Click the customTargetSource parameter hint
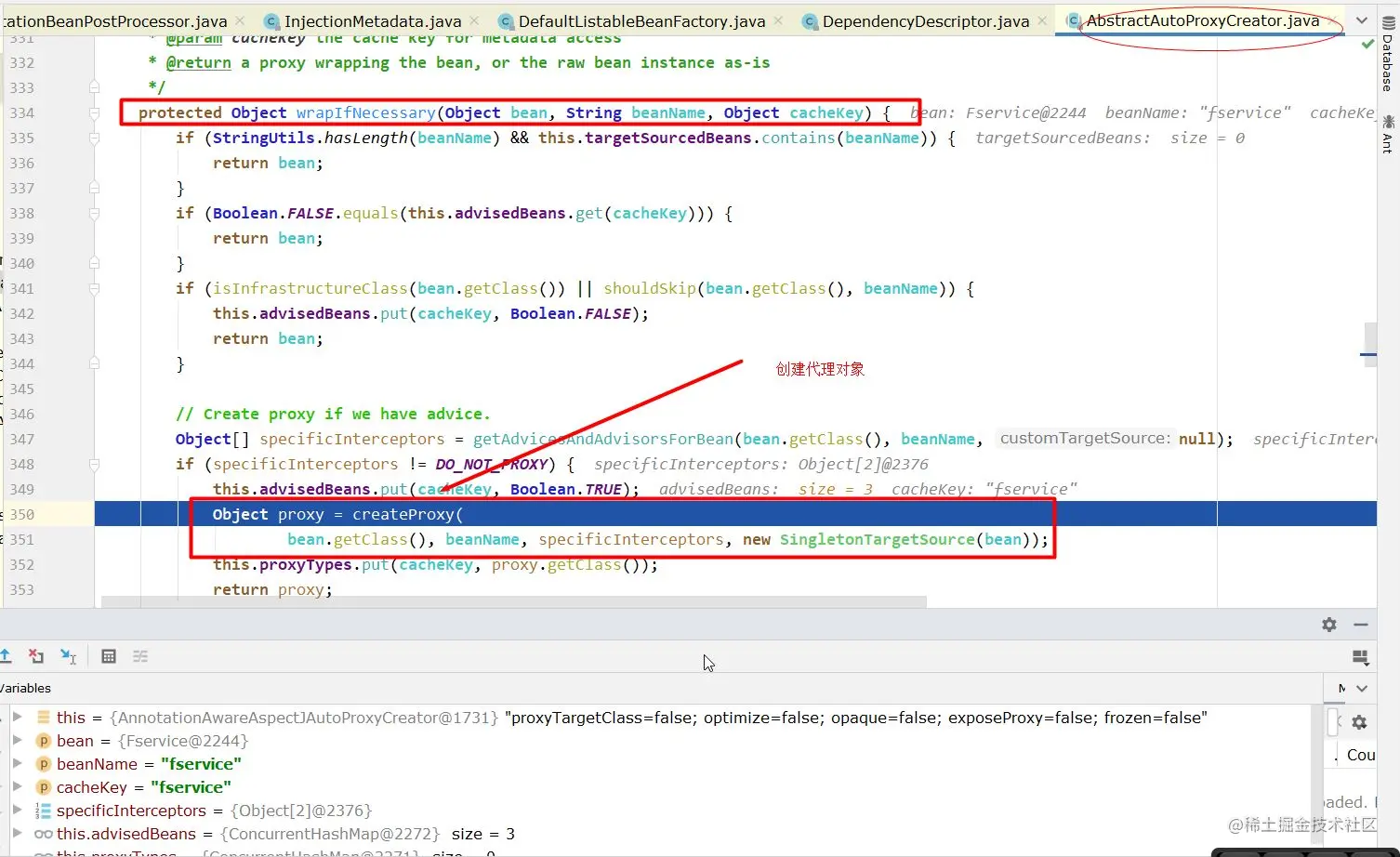The height and width of the screenshot is (857, 1400). pos(1086,438)
